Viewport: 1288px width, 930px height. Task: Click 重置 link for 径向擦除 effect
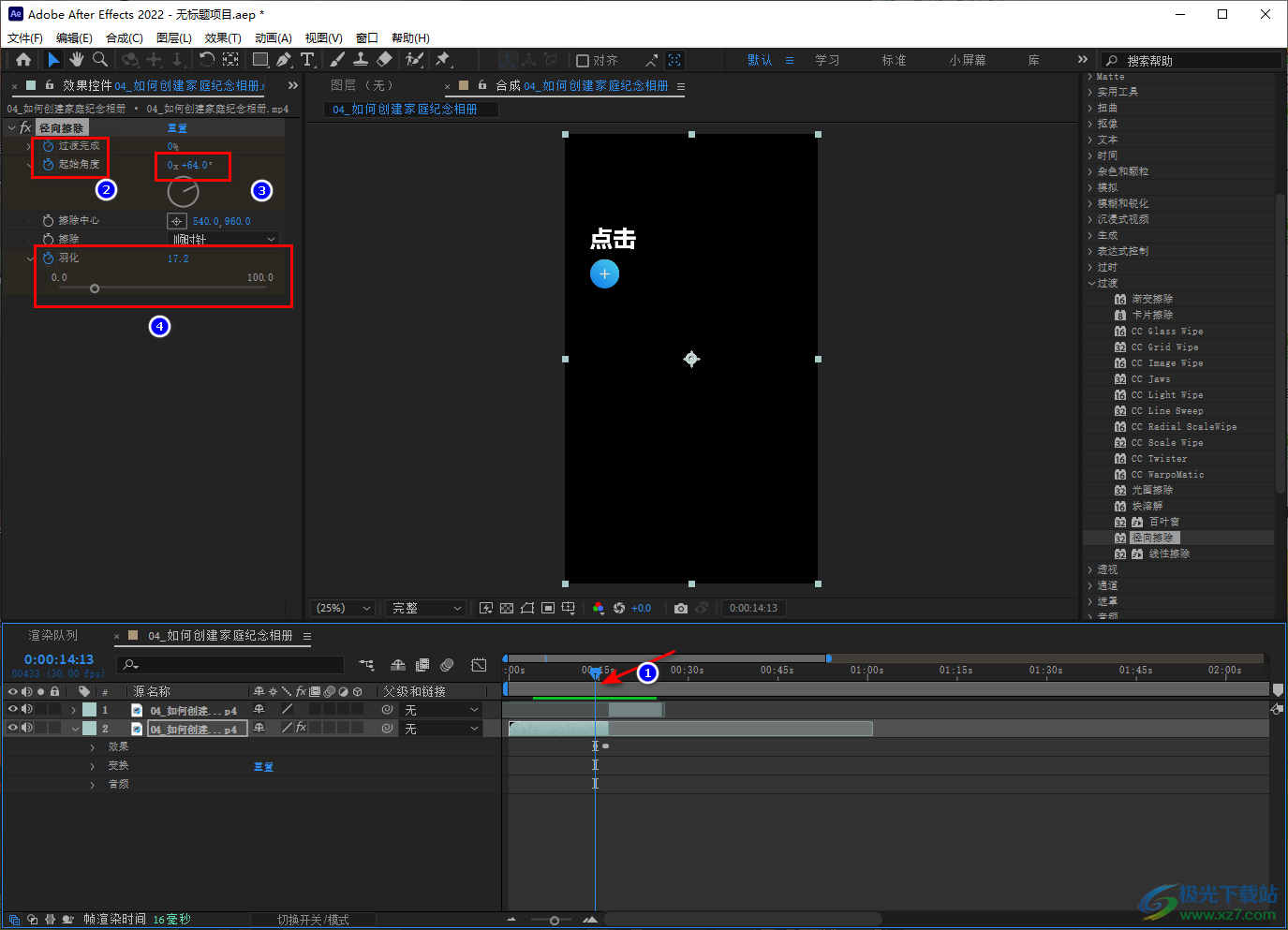[177, 128]
